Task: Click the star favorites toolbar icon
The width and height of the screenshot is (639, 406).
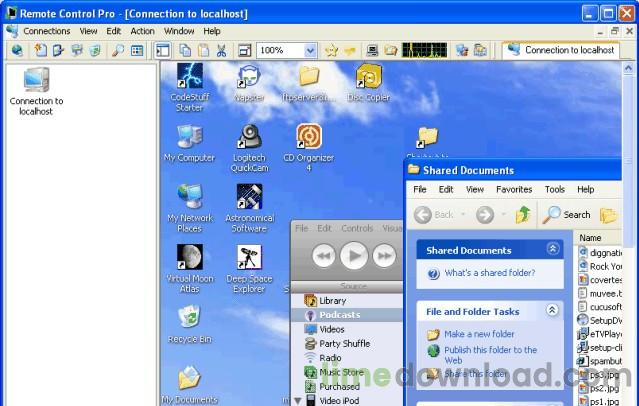Action: click(333, 50)
